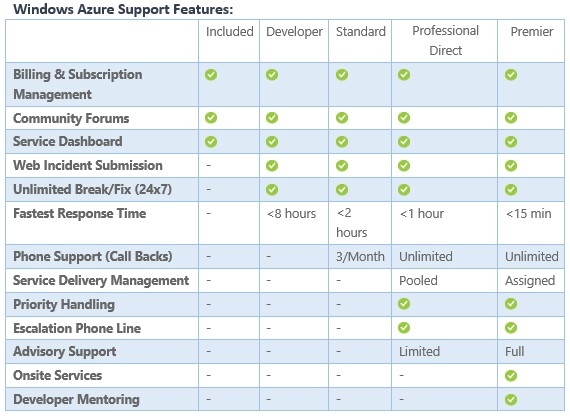Screen dimensions: 570x416
Task: Click the 'Pooled' service delivery cell
Action: click(x=418, y=281)
